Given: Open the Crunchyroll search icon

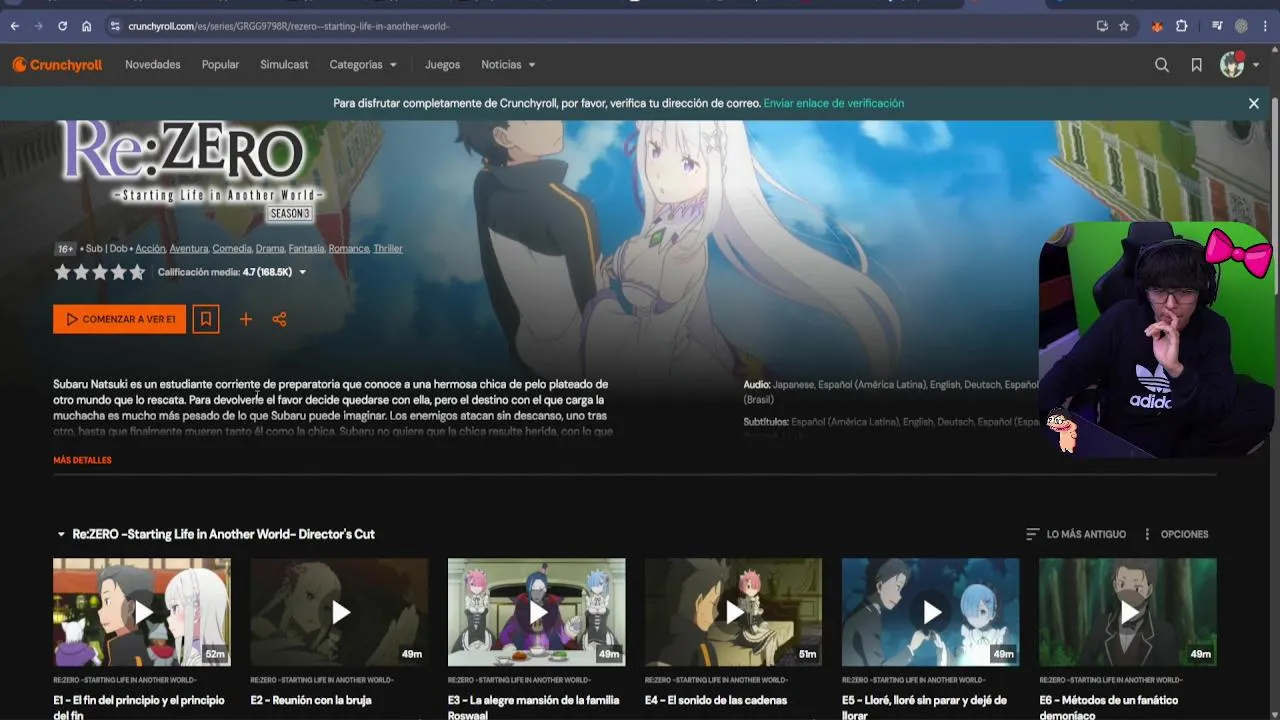Looking at the screenshot, I should [1162, 65].
